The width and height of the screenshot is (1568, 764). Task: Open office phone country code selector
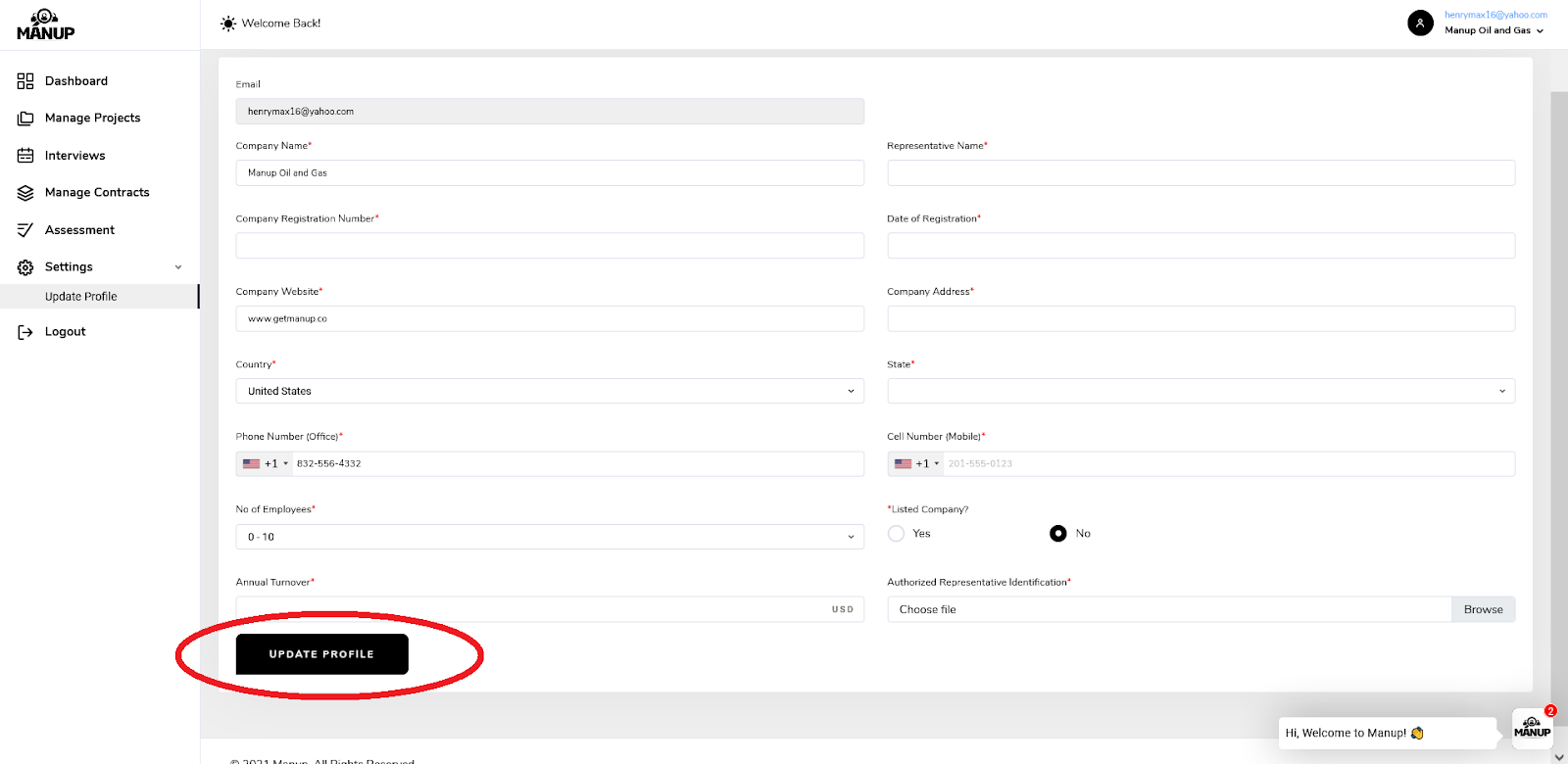[x=266, y=464]
